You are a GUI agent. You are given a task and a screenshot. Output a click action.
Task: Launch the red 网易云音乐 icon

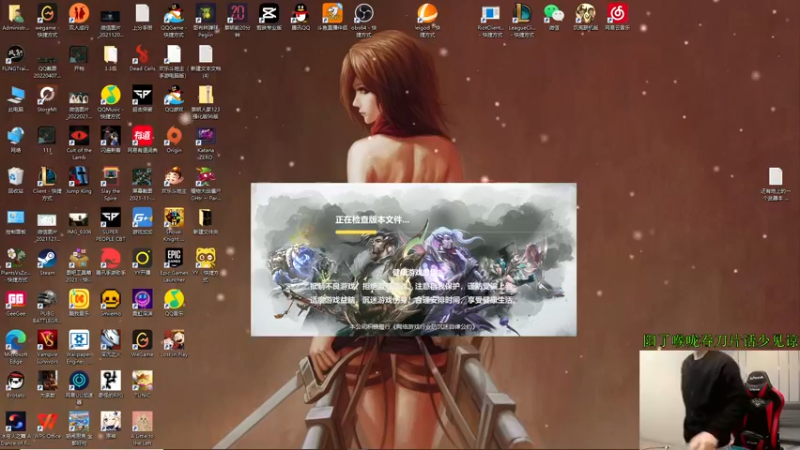(617, 14)
